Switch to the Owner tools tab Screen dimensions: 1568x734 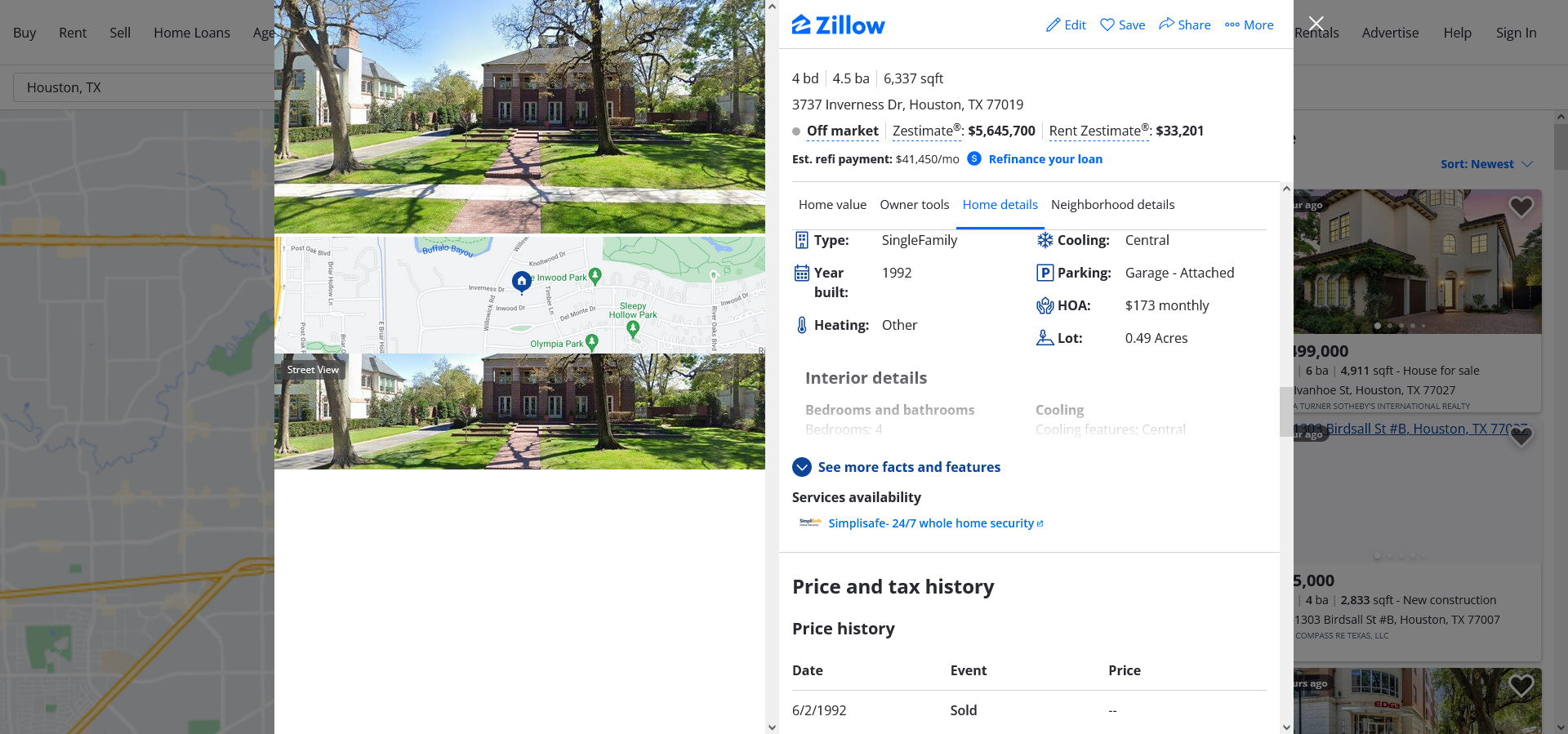[914, 205]
